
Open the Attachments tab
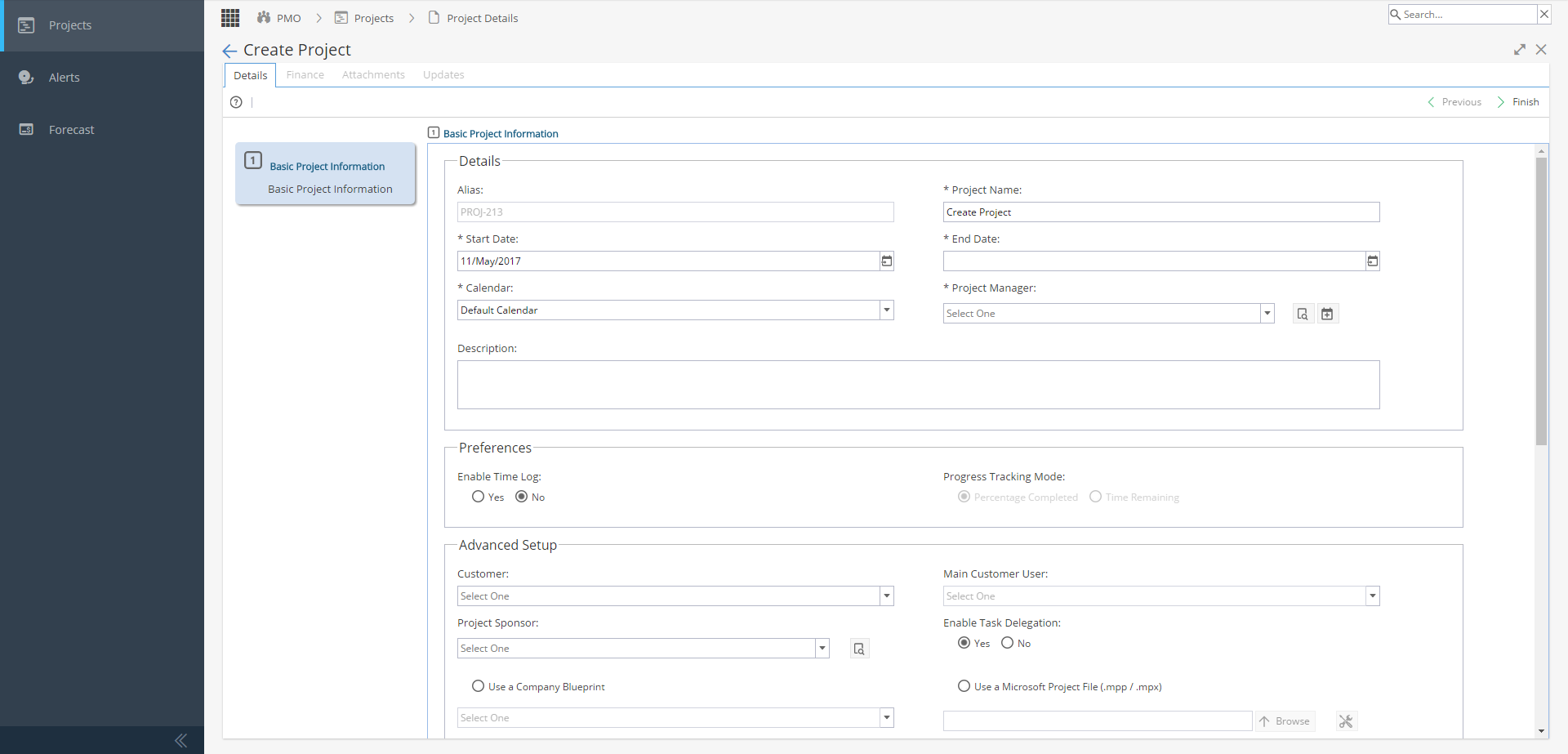pyautogui.click(x=373, y=74)
